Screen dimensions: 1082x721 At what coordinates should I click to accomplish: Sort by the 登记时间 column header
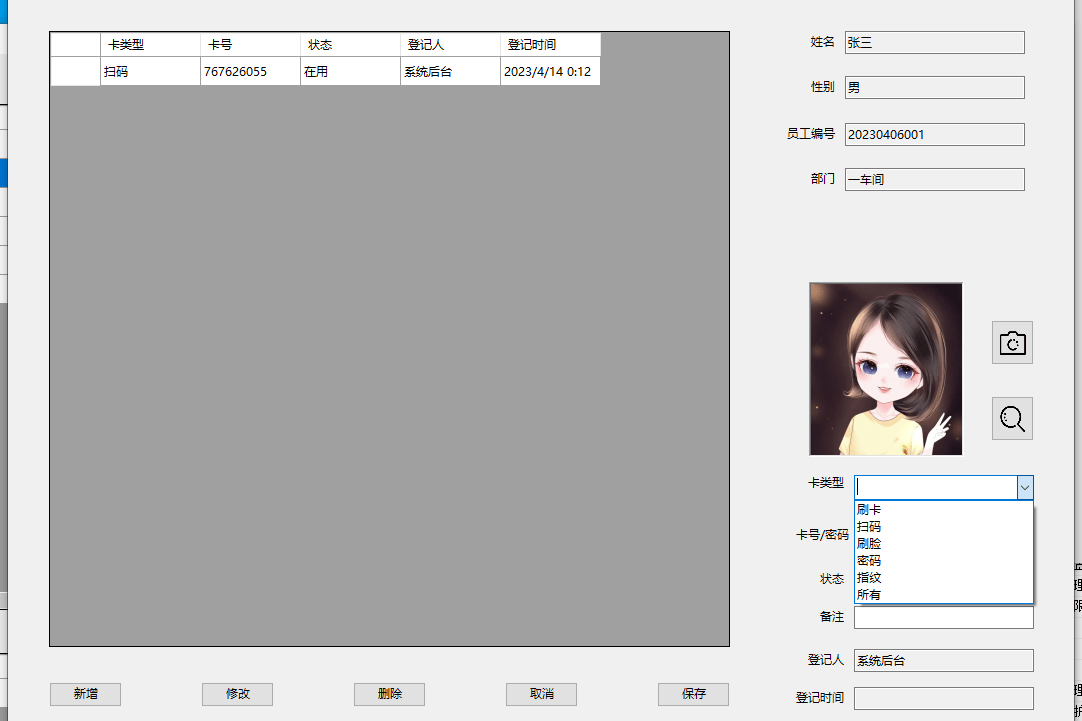point(550,45)
